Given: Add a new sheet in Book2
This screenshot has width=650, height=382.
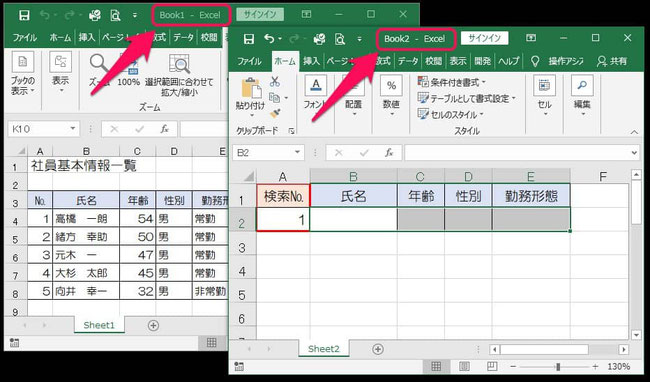Looking at the screenshot, I should [378, 349].
